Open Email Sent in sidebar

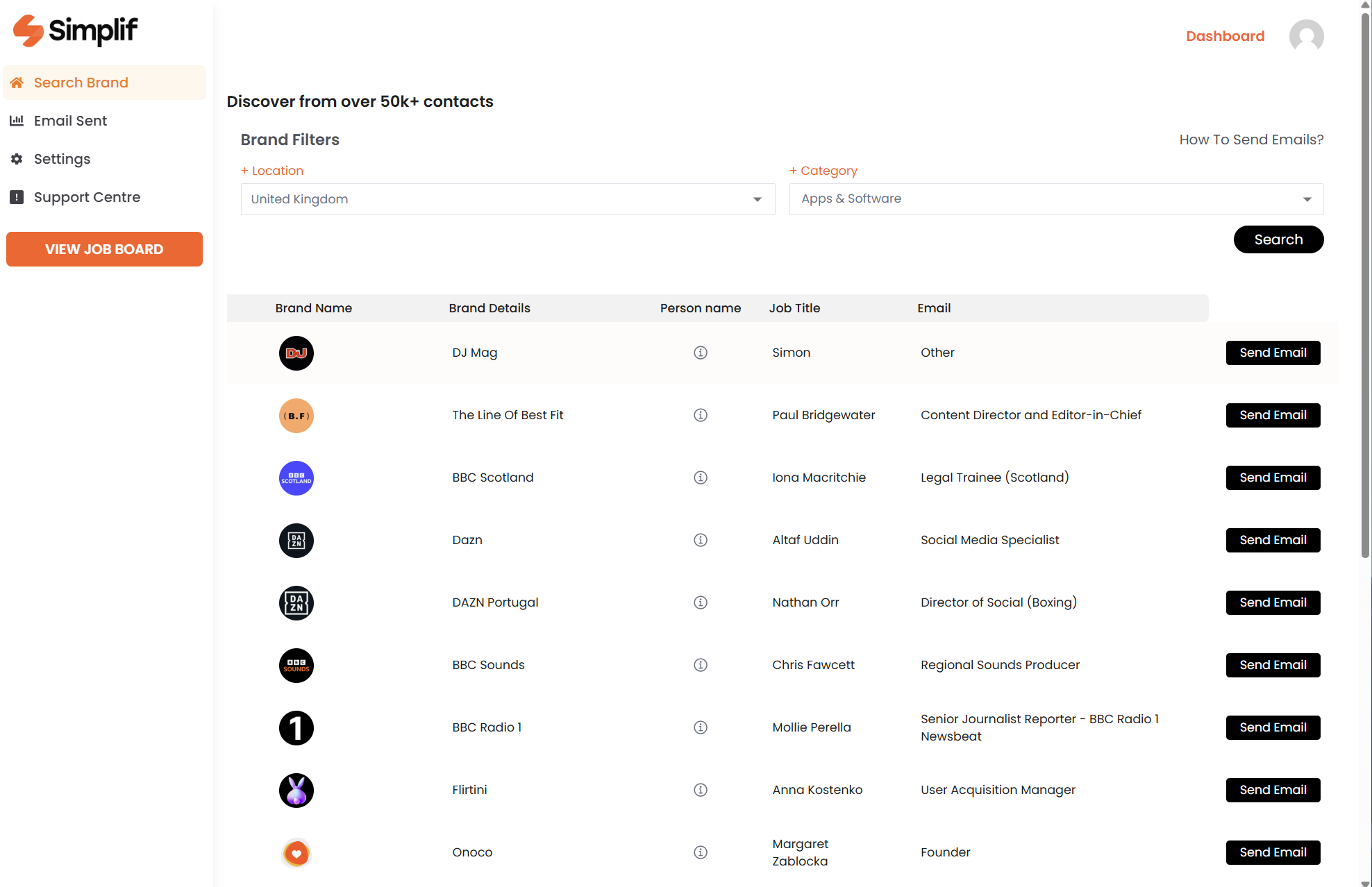point(70,121)
